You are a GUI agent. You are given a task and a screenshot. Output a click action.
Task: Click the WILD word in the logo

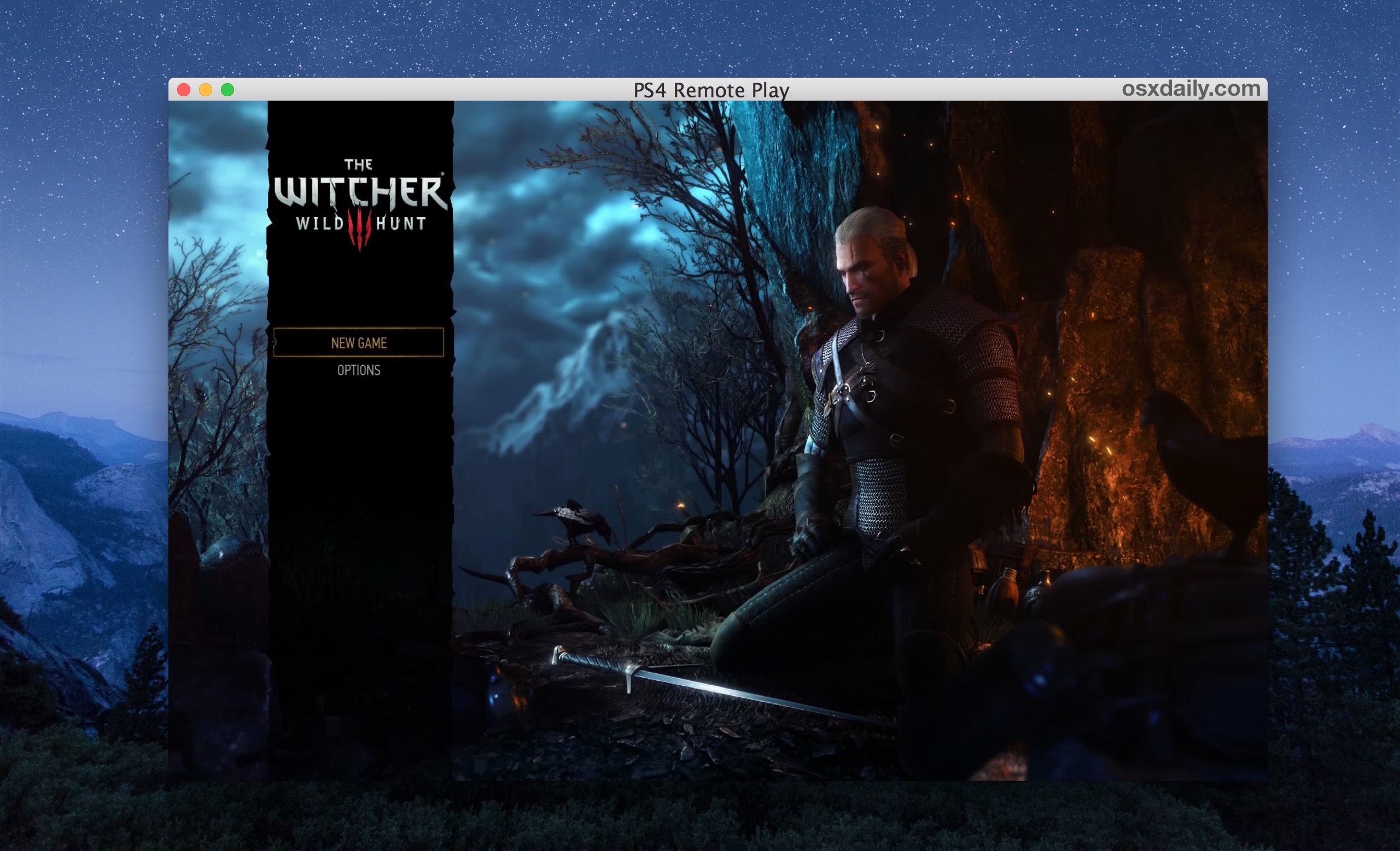click(320, 223)
